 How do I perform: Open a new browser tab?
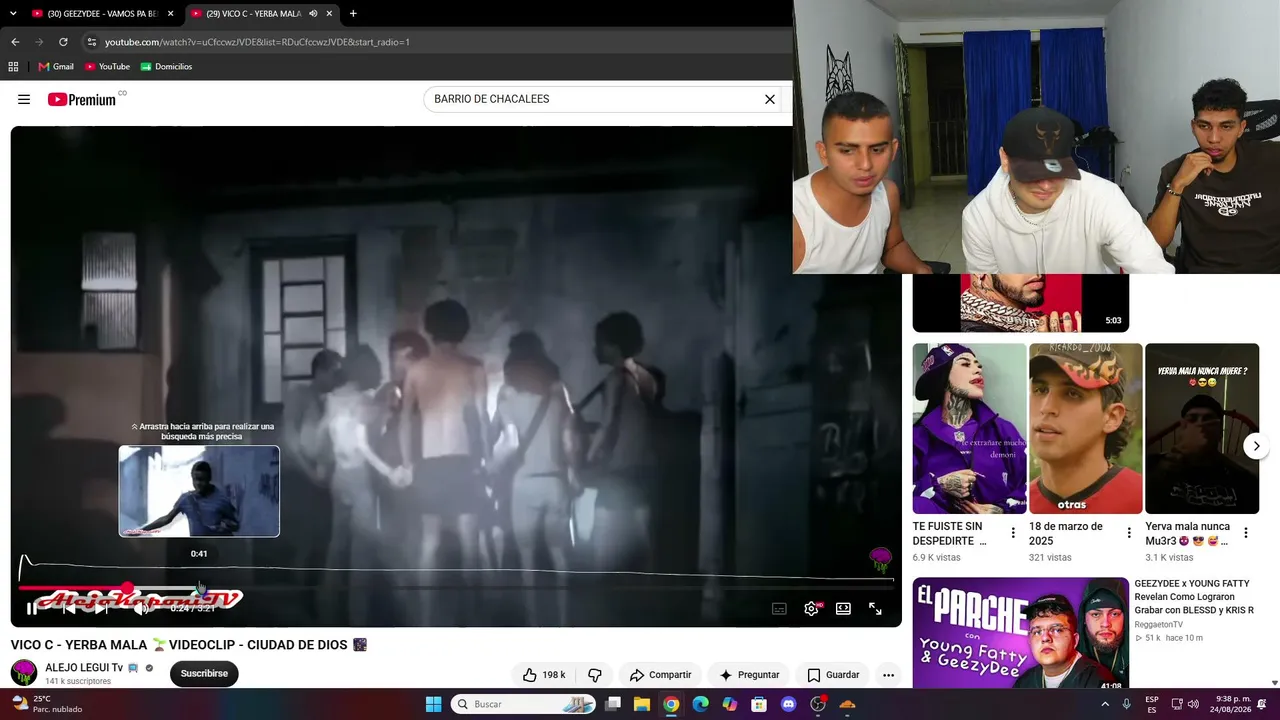click(x=353, y=14)
